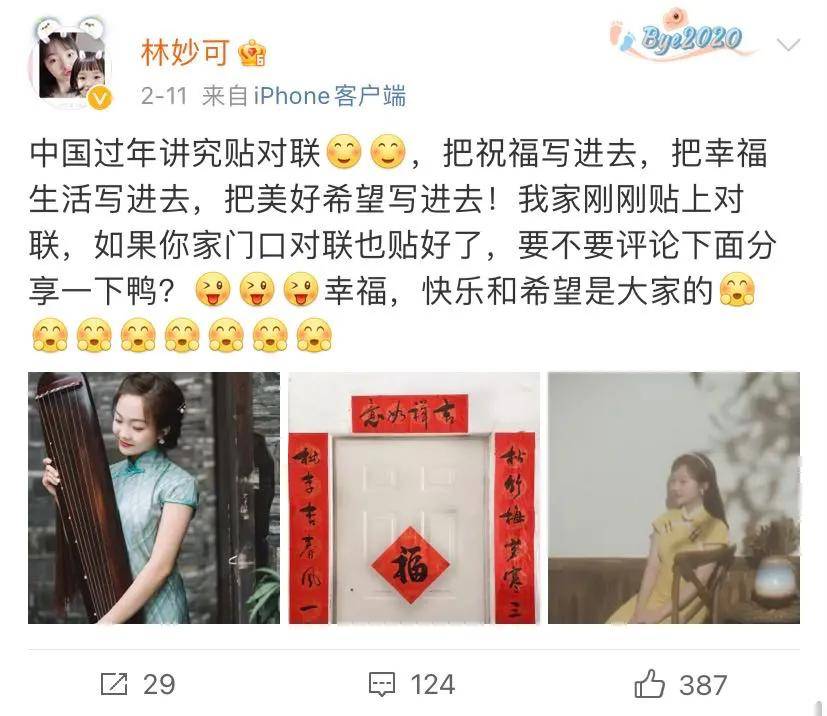Image resolution: width=827 pixels, height=716 pixels.
Task: Click the verified V badge on avatar
Action: (x=100, y=99)
